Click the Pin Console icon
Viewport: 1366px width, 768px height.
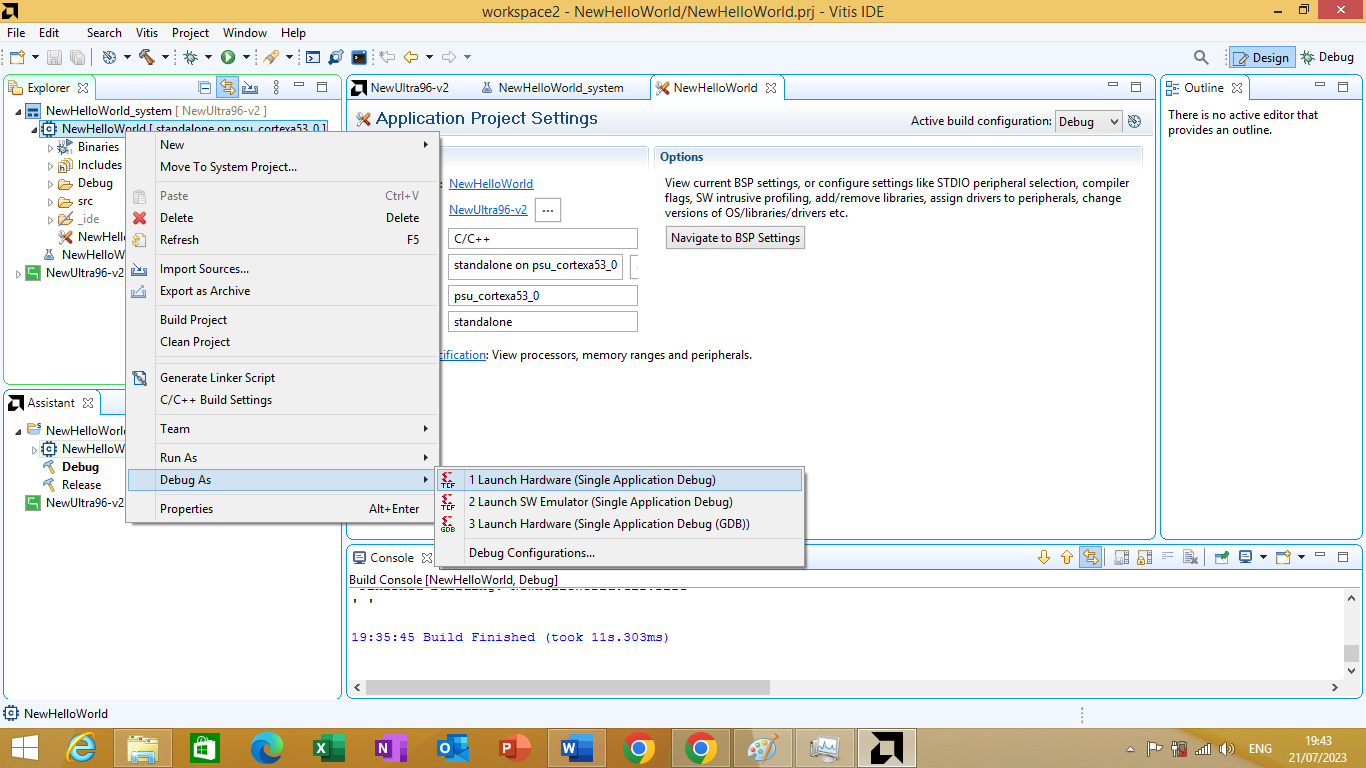pos(1221,557)
